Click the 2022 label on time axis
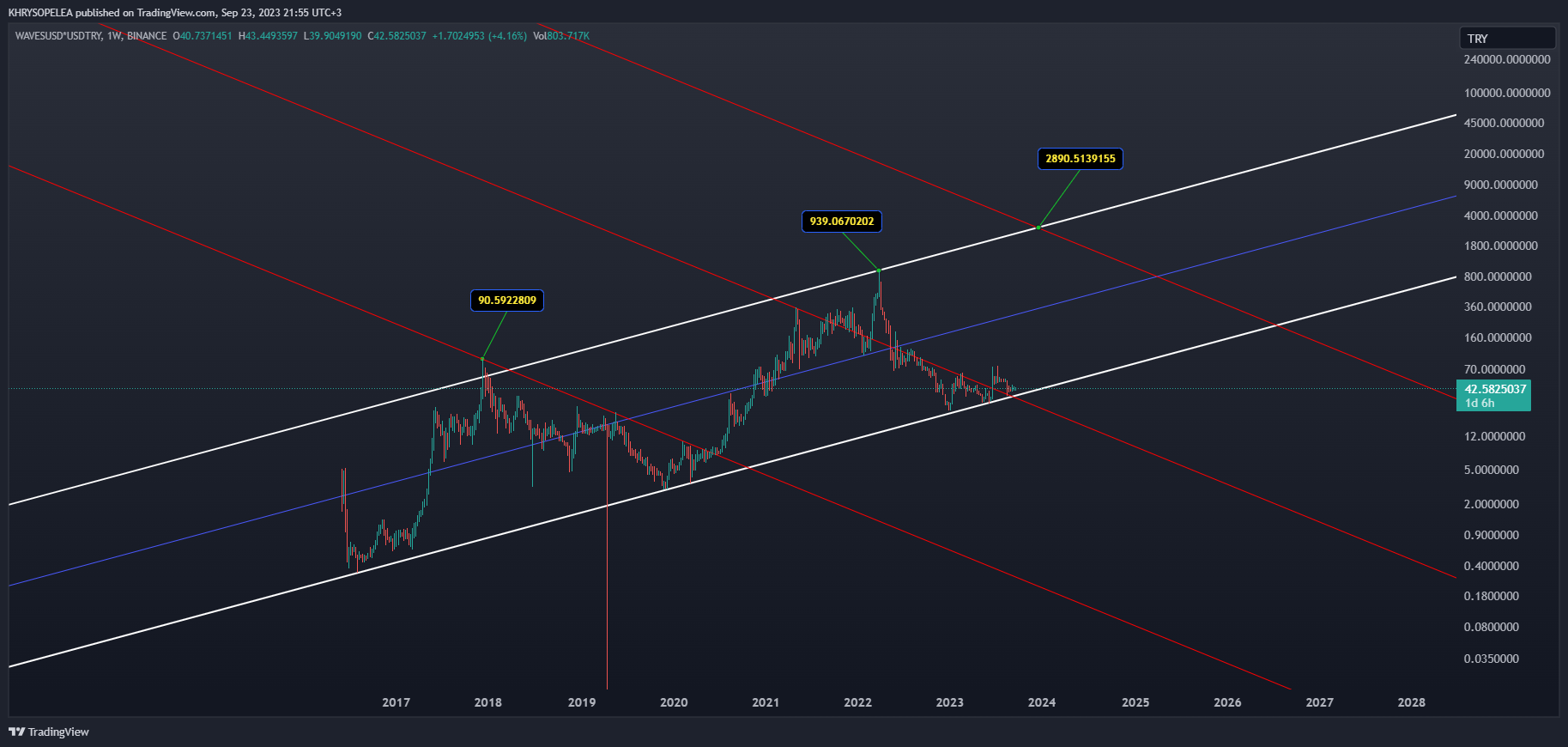 (857, 702)
